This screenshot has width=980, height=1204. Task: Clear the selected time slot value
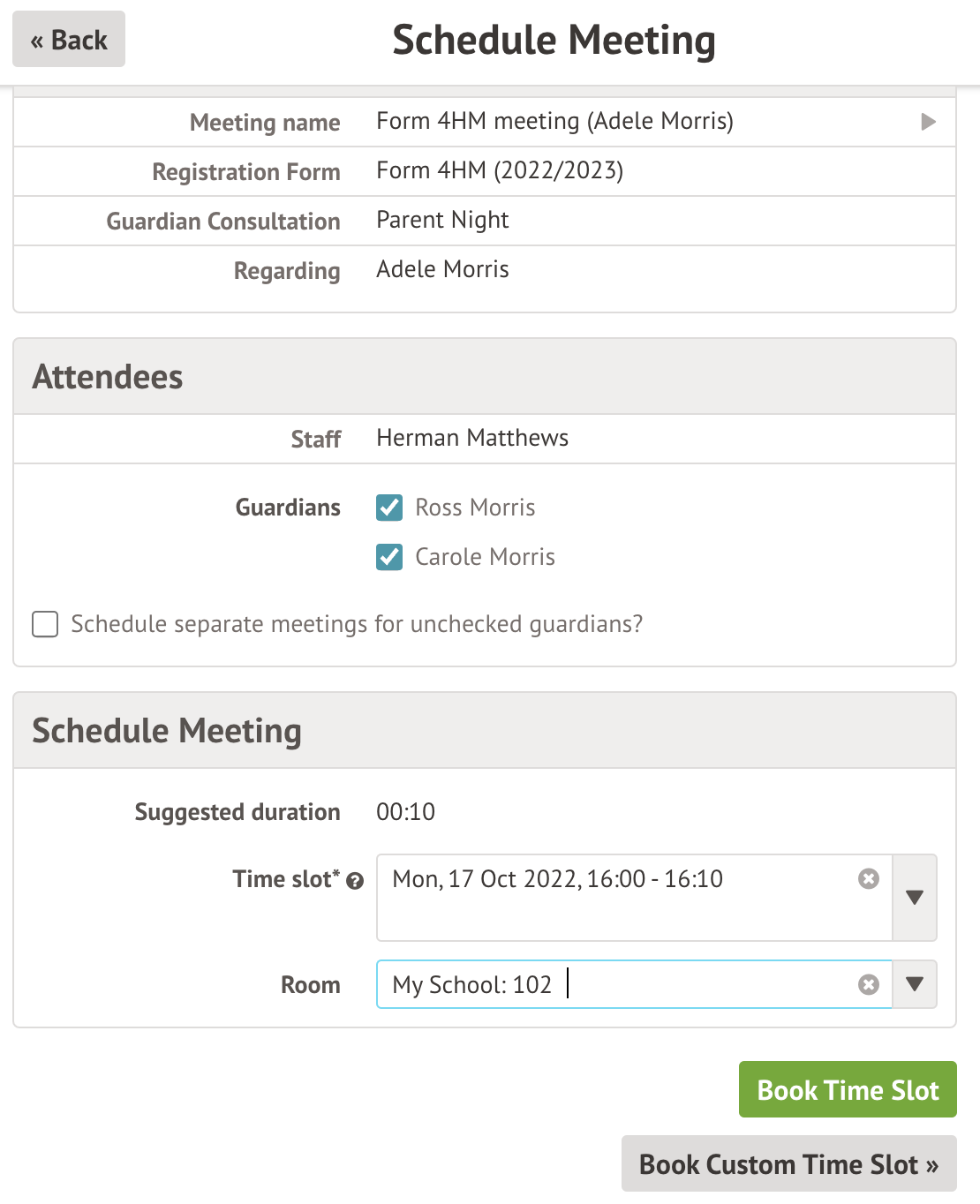tap(869, 878)
